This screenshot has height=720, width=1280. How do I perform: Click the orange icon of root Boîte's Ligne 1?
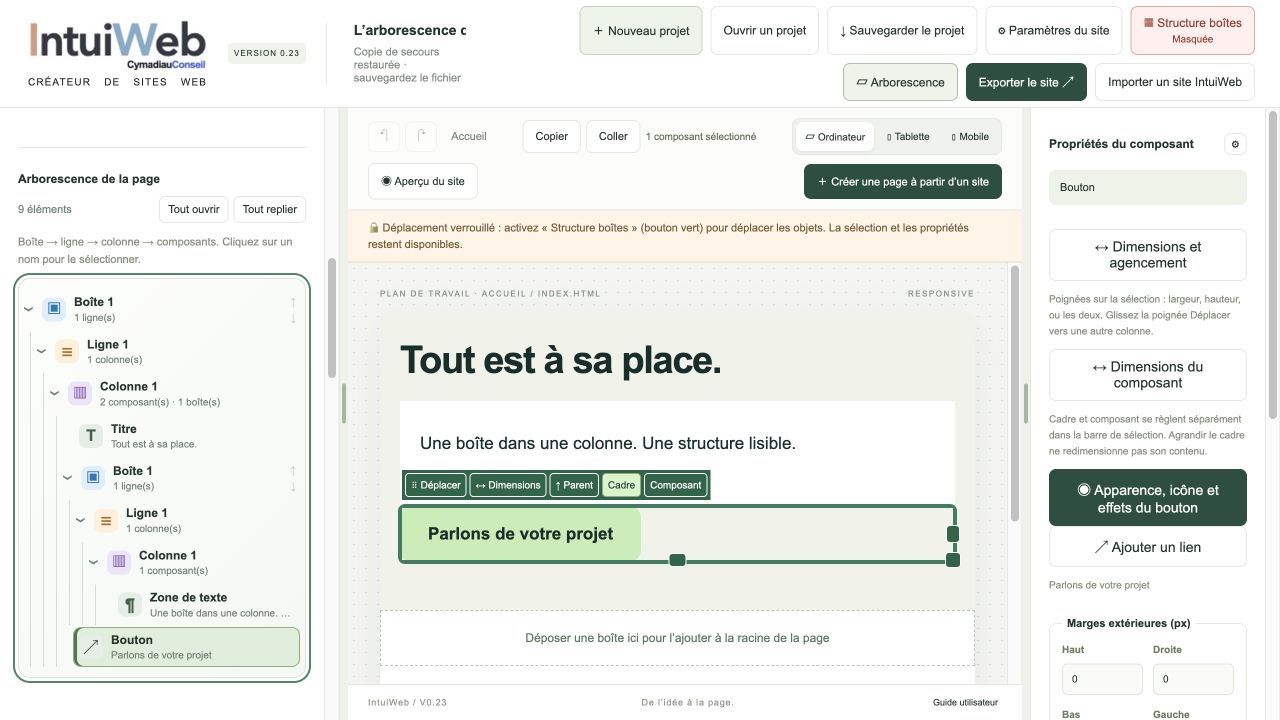(67, 351)
